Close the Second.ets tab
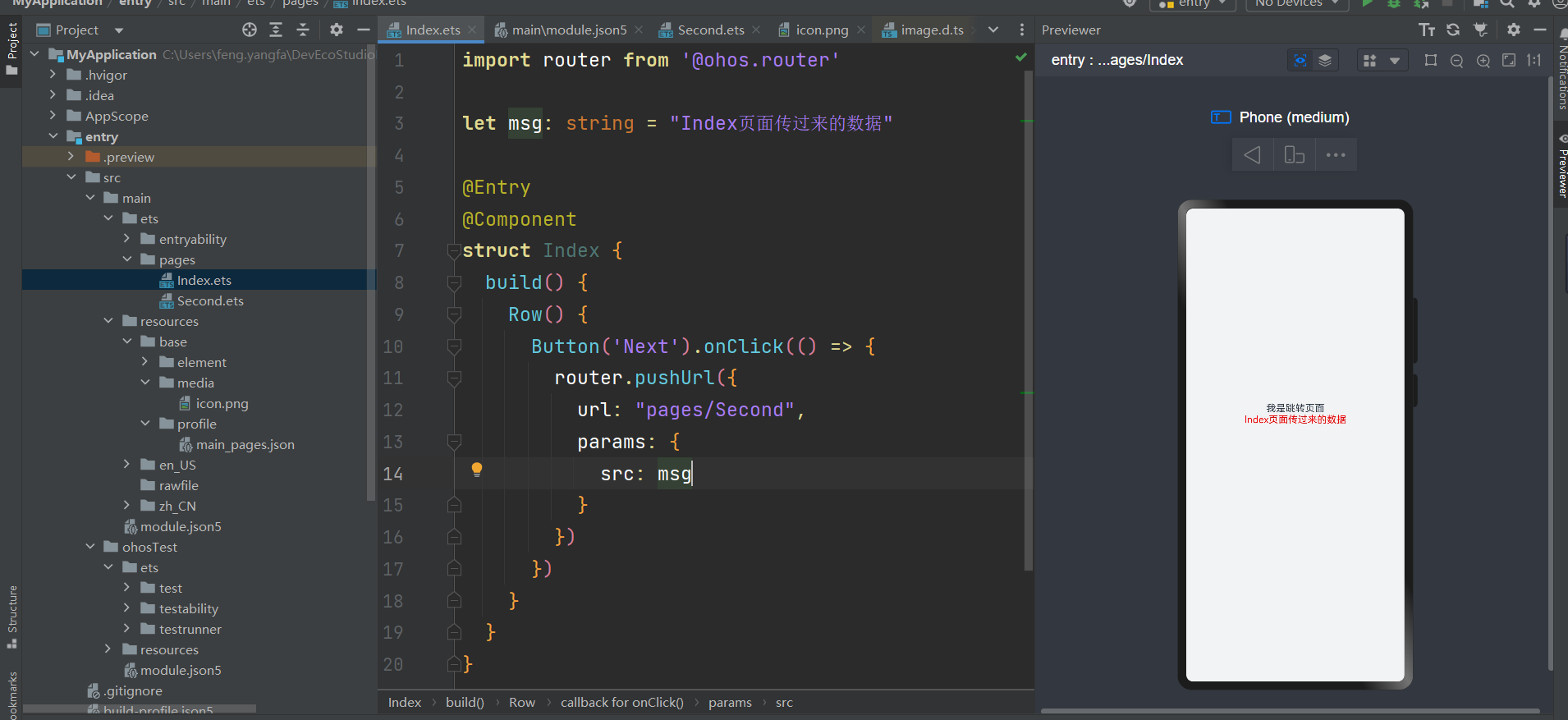Image resolution: width=1568 pixels, height=720 pixels. coord(756,30)
